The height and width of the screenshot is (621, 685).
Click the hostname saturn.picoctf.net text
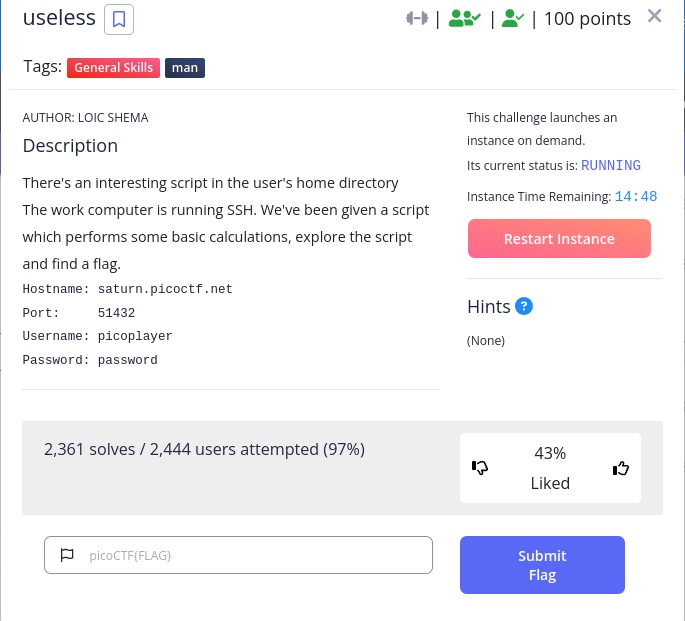[x=165, y=289]
